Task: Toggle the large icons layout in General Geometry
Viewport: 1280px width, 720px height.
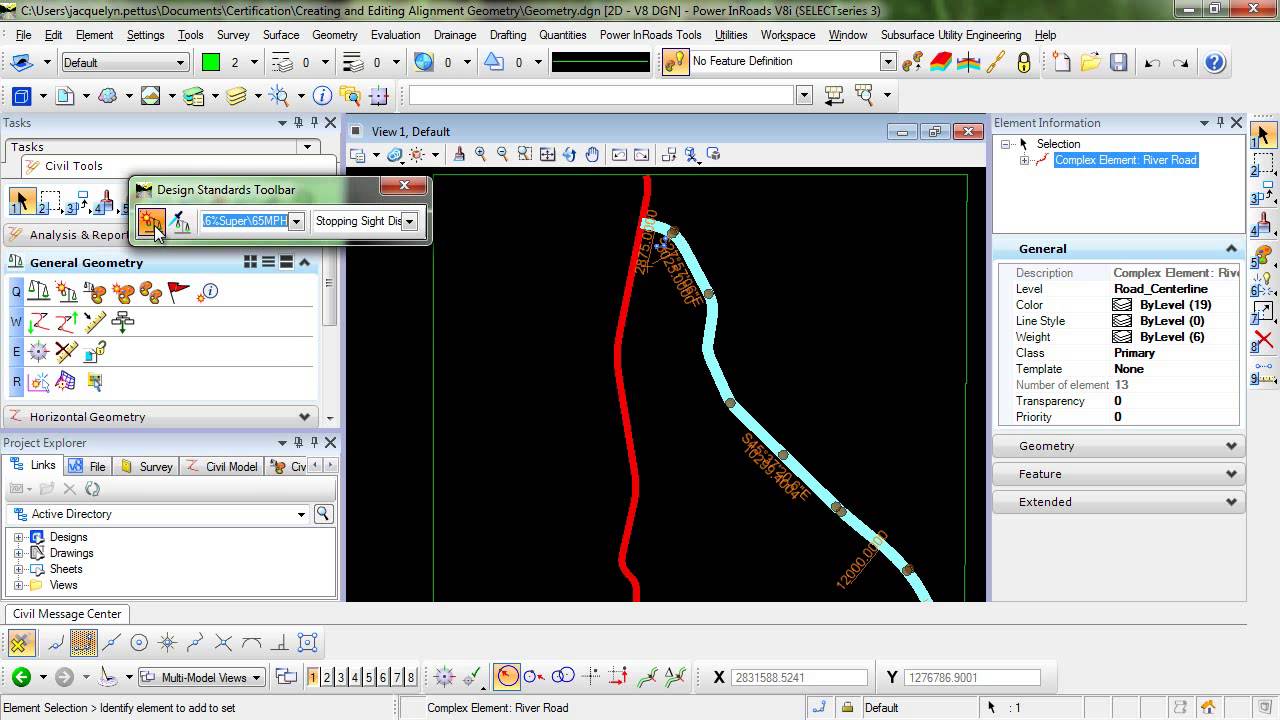Action: pos(250,262)
